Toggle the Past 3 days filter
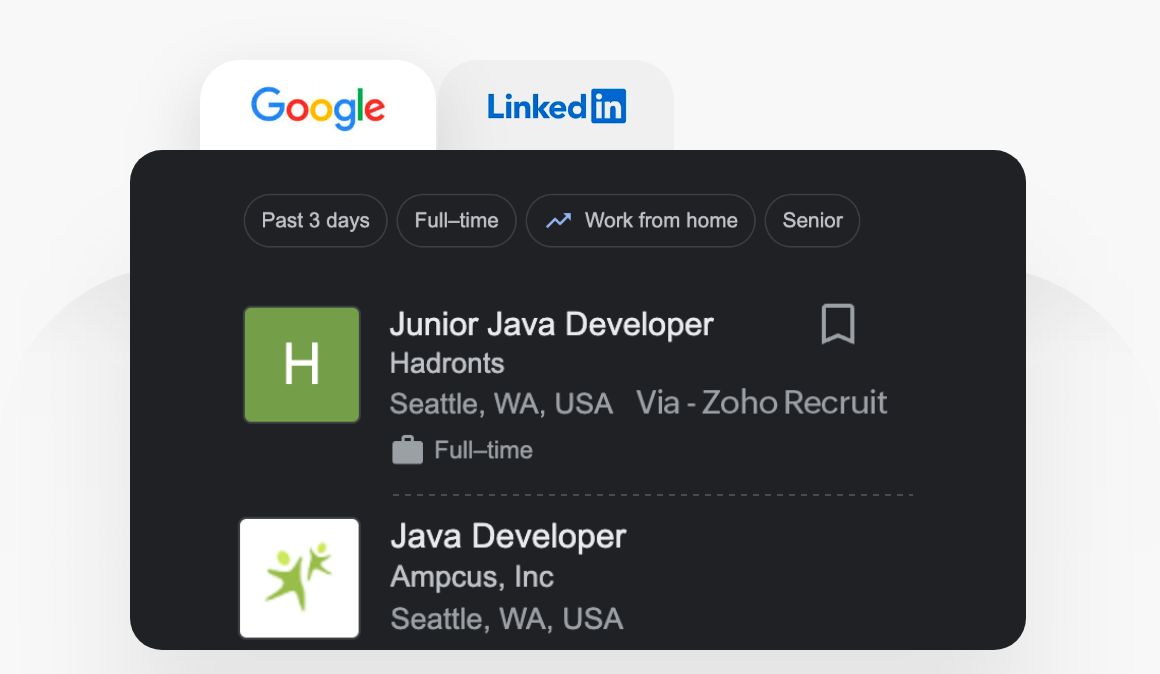Image resolution: width=1160 pixels, height=674 pixels. point(315,220)
